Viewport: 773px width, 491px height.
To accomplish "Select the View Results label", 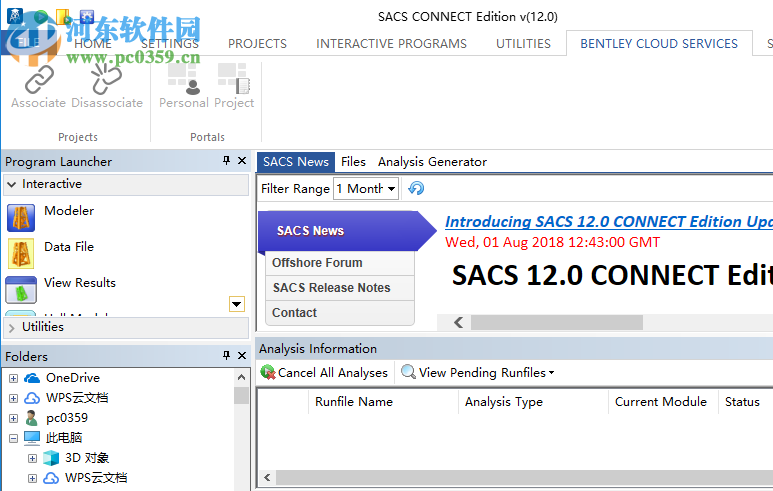I will click(80, 283).
